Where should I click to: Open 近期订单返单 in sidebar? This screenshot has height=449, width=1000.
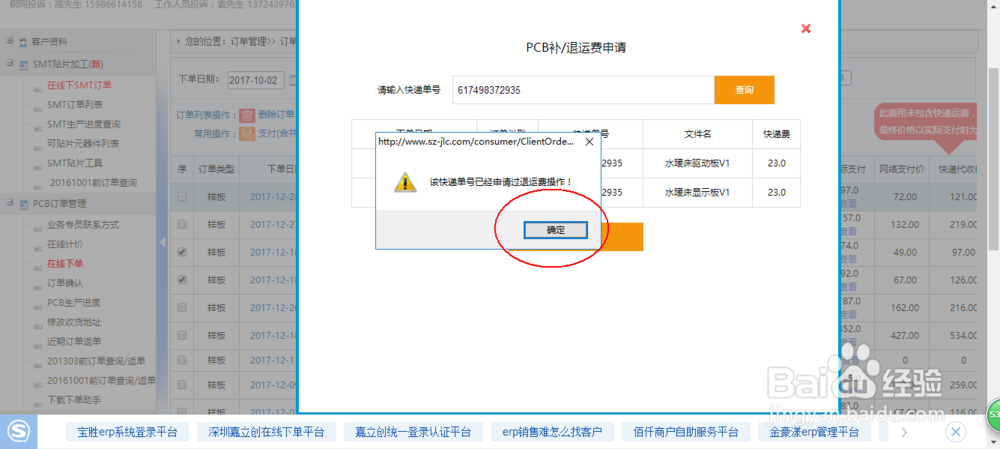point(74,341)
